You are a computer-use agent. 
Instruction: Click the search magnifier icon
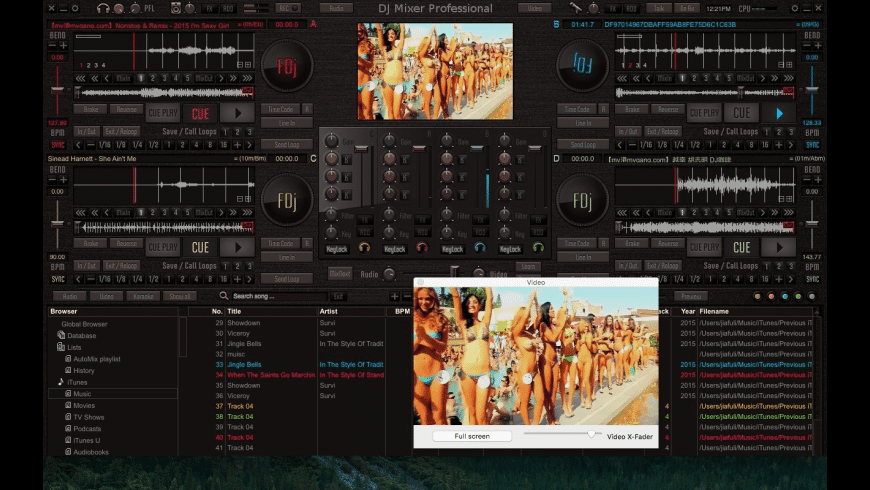(224, 296)
